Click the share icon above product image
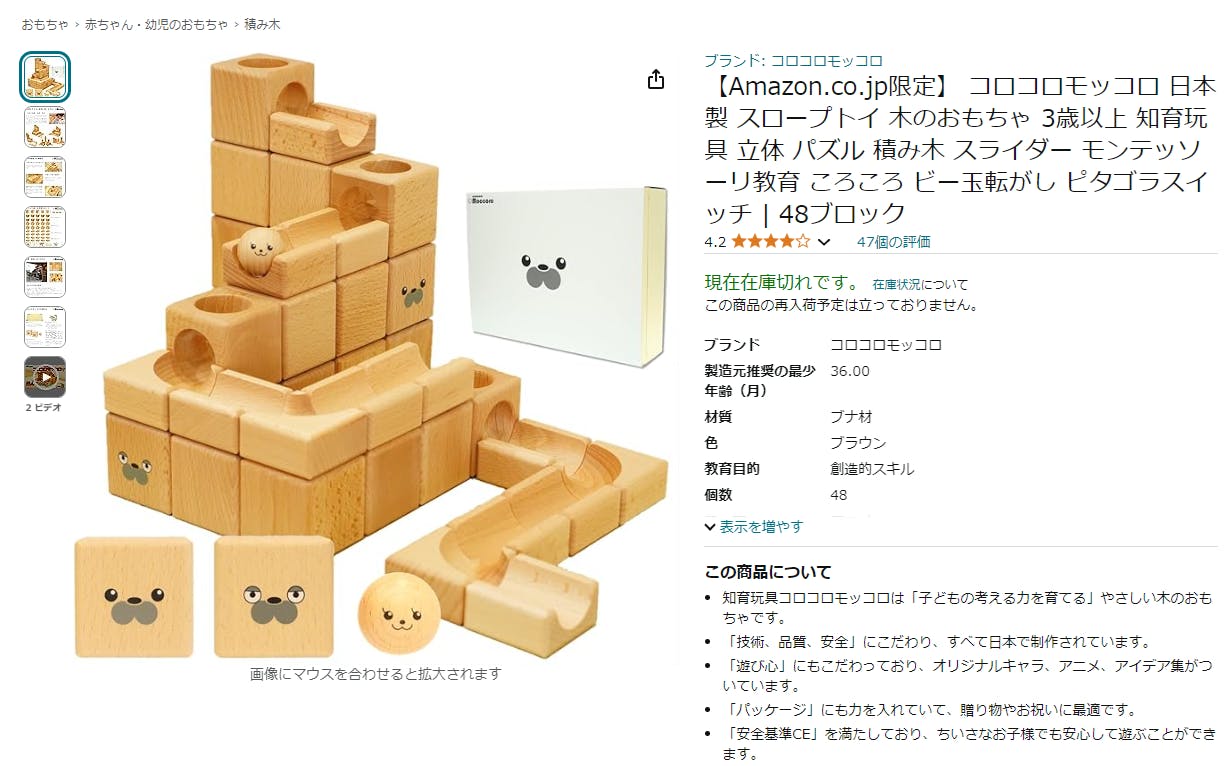The image size is (1228, 766). (656, 80)
